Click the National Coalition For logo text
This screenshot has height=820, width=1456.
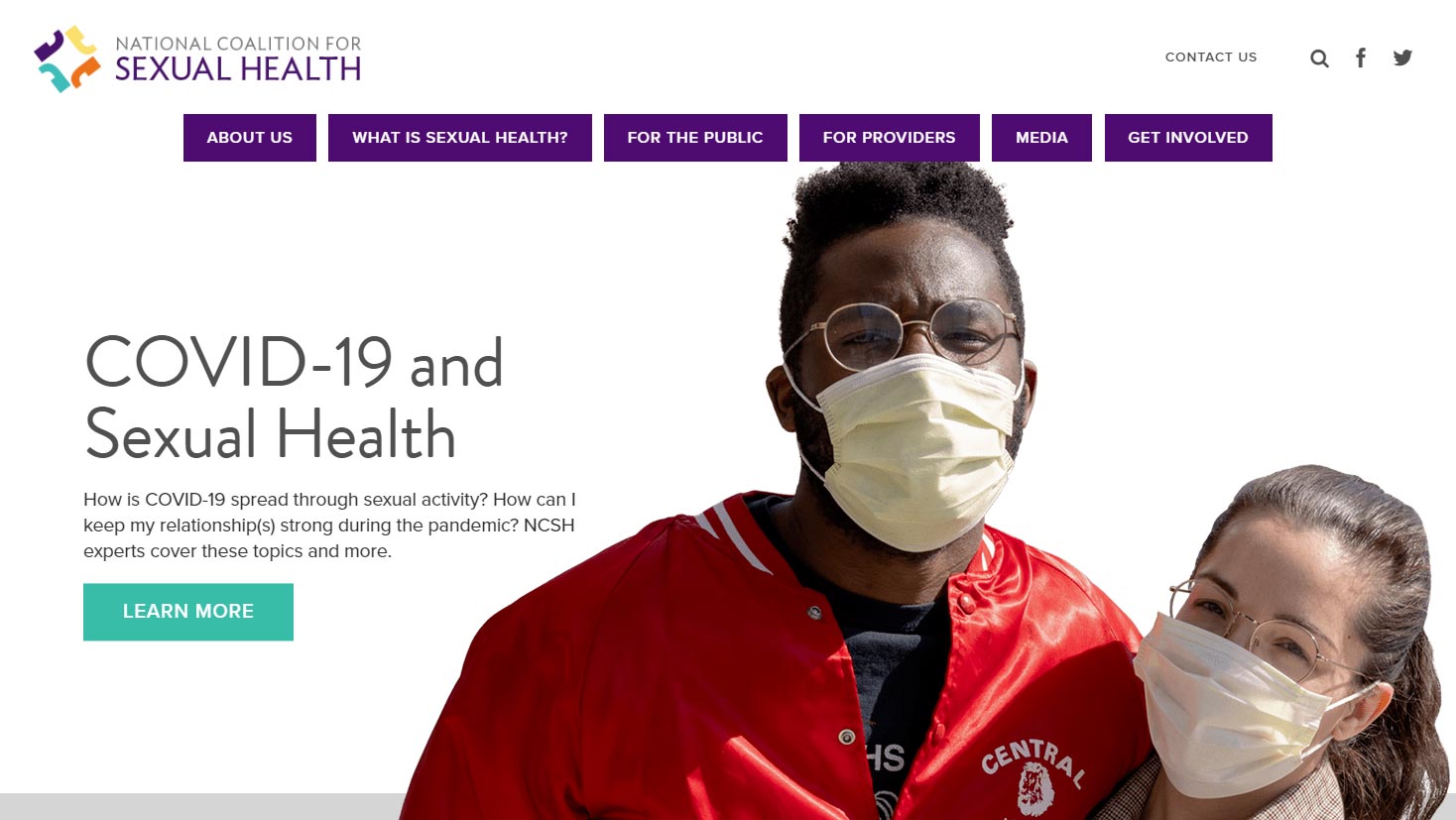click(238, 44)
